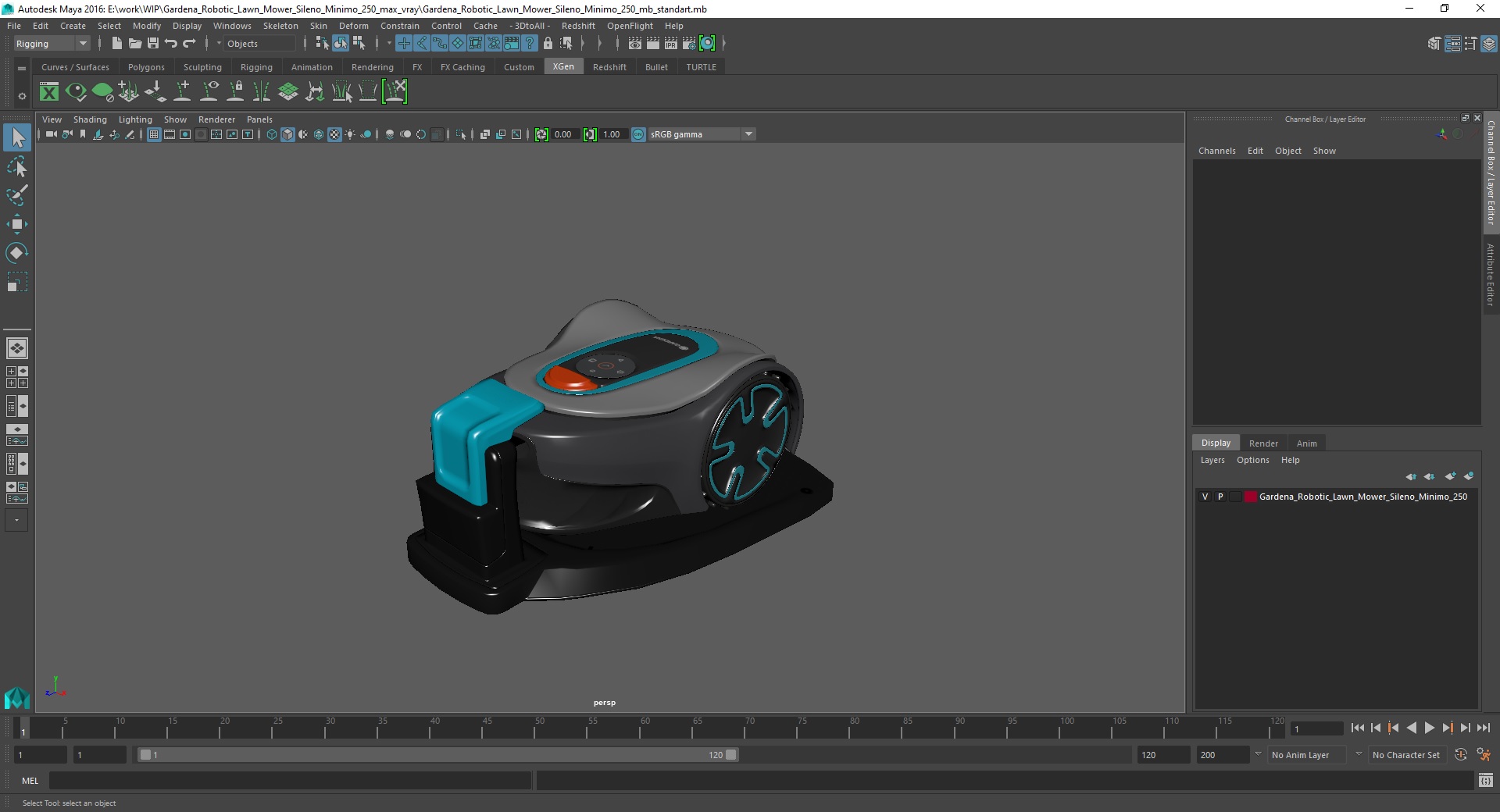Switch to the TURTLE shelf tab
The image size is (1500, 812).
pos(701,67)
